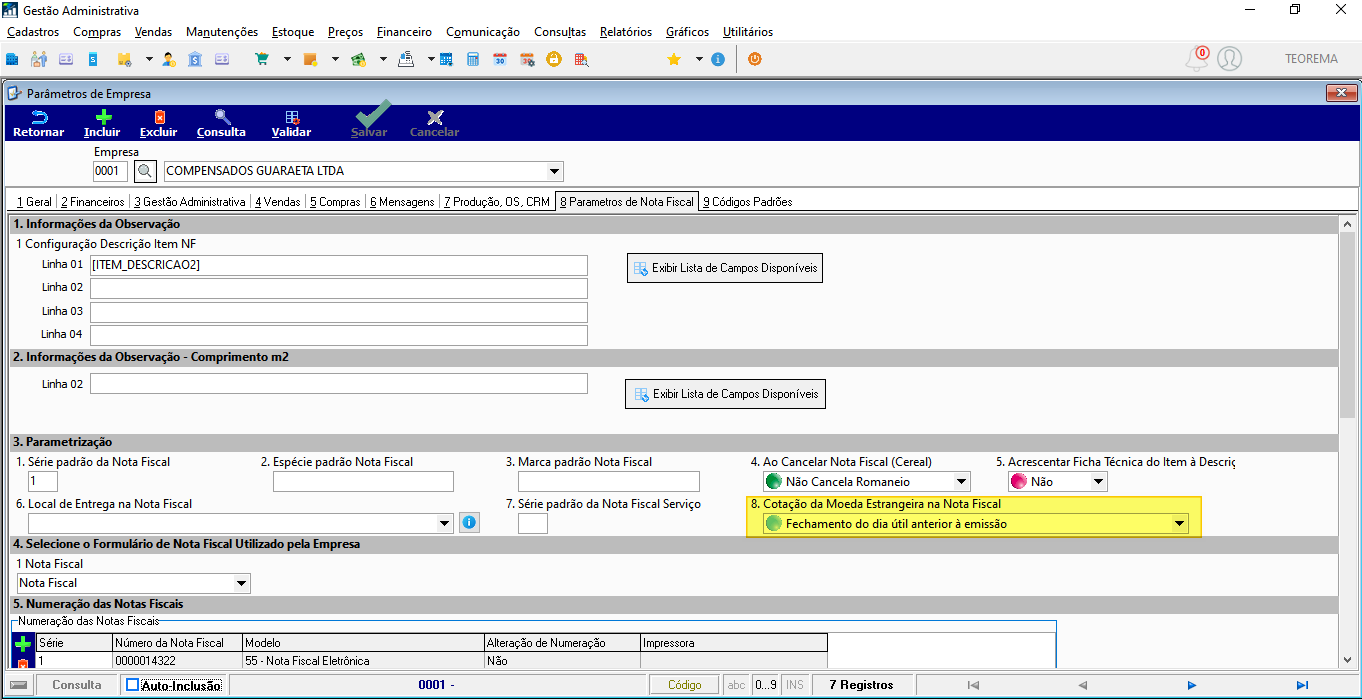Click the user profile avatar icon

[1229, 59]
